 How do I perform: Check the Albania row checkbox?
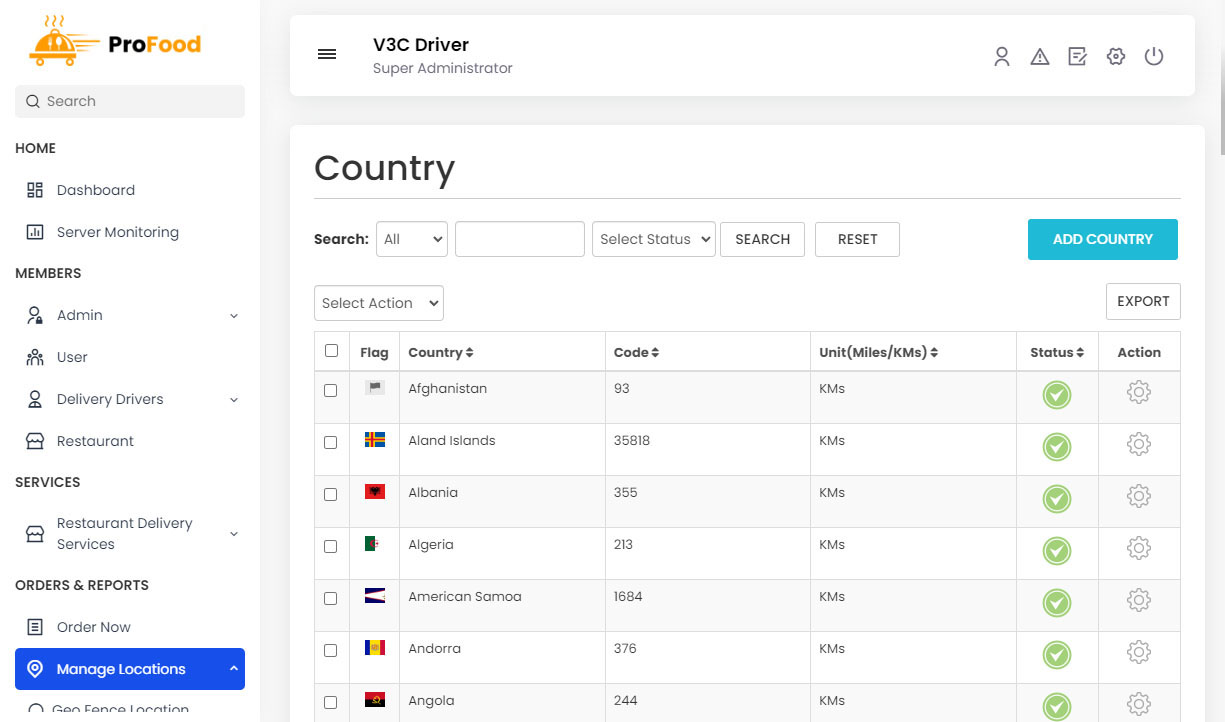coord(331,494)
